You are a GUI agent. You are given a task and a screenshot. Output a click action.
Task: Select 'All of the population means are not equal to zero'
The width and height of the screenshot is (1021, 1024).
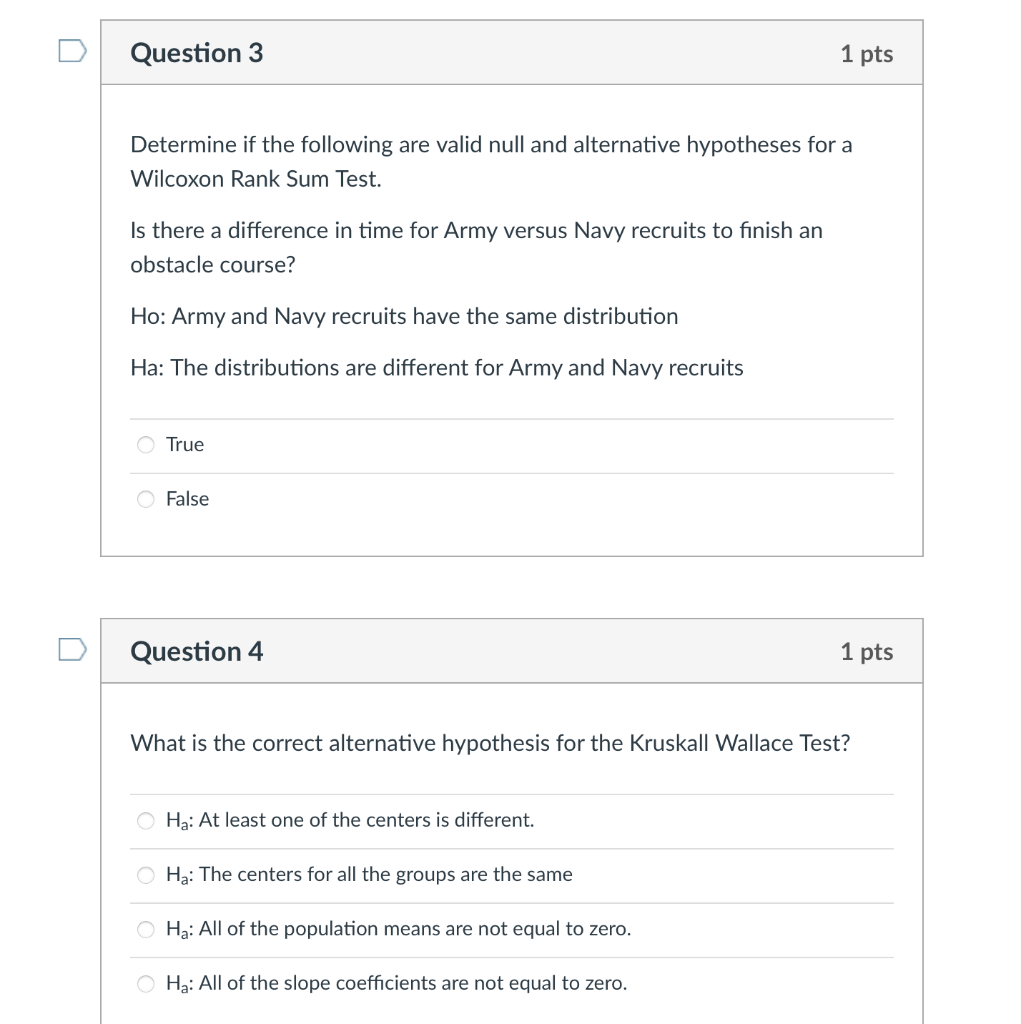click(145, 929)
